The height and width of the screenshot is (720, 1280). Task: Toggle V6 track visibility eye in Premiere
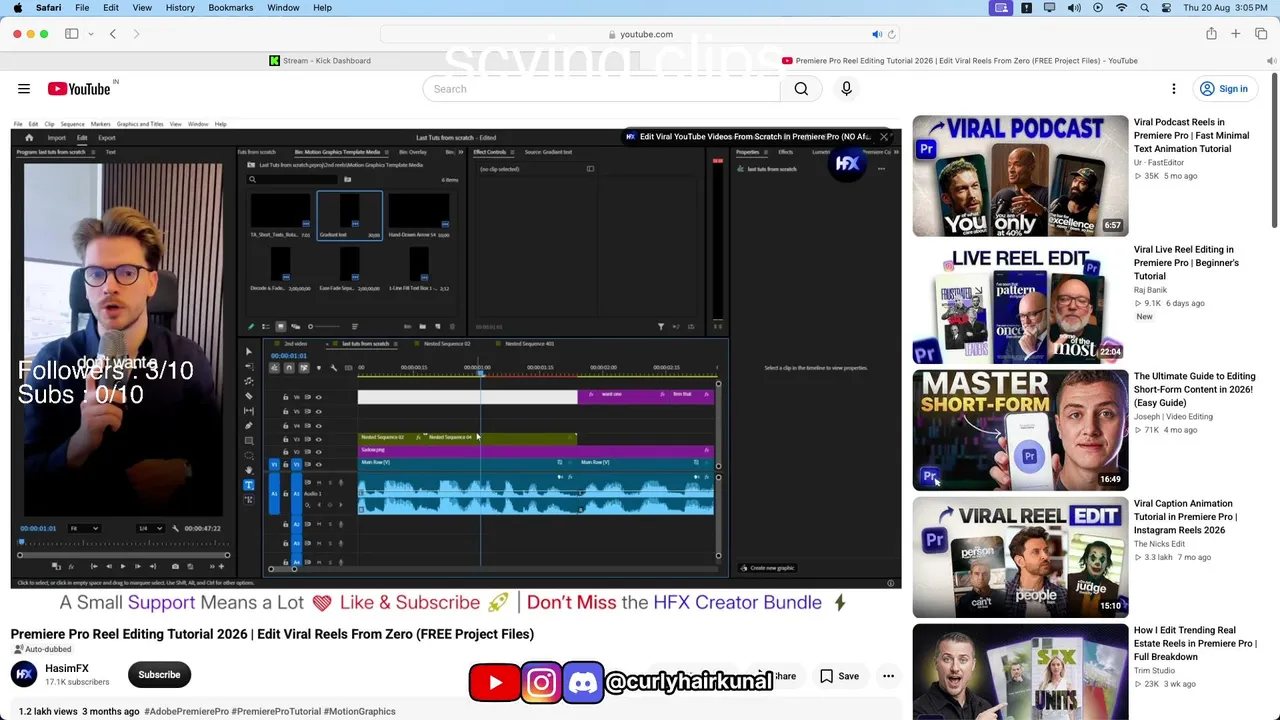coord(319,397)
